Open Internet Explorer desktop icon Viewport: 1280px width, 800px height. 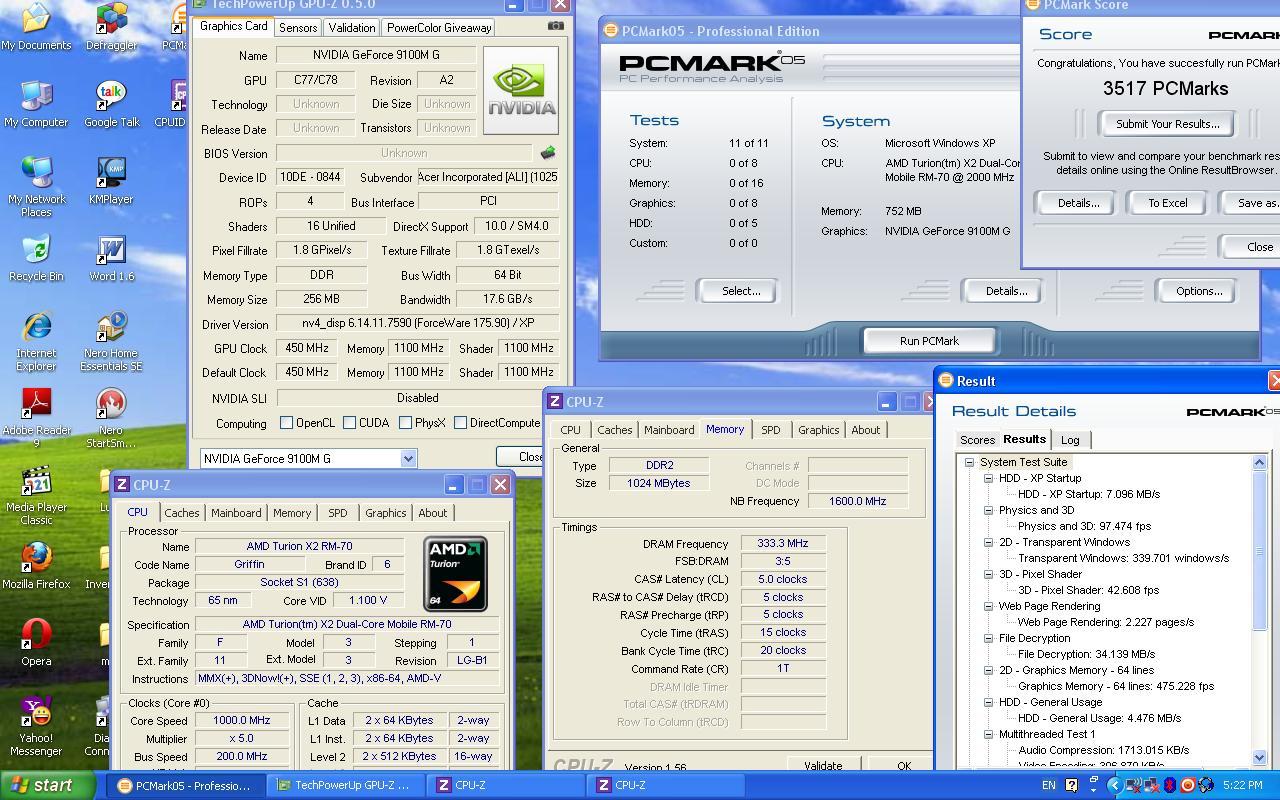coord(36,341)
